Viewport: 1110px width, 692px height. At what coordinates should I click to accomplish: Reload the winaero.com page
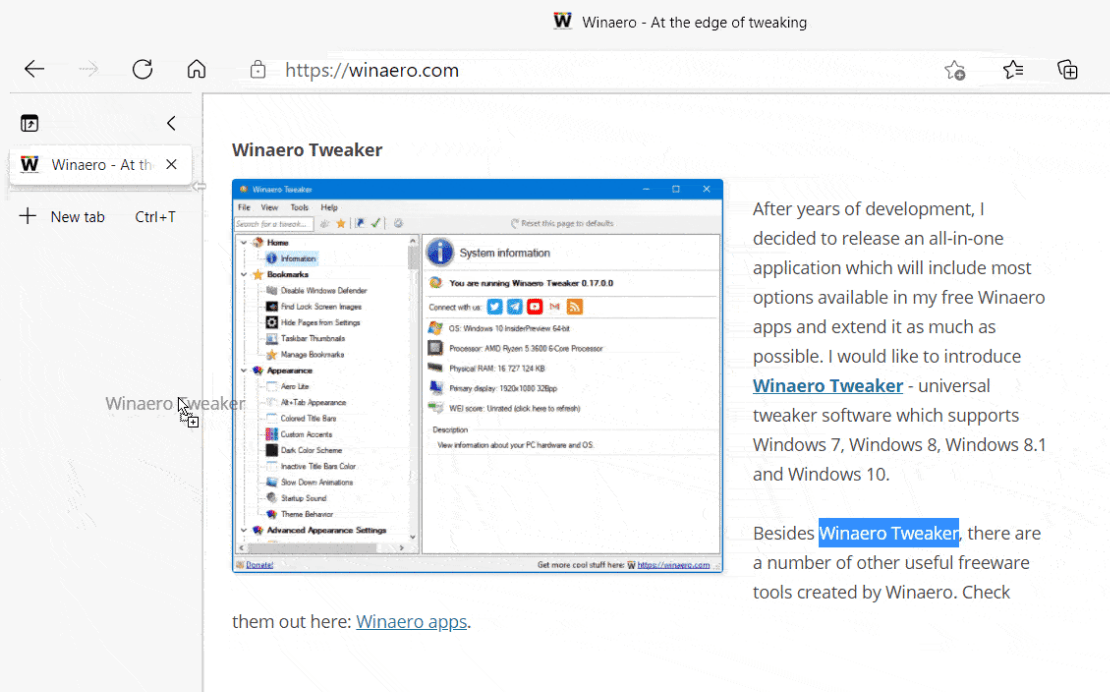pyautogui.click(x=142, y=69)
